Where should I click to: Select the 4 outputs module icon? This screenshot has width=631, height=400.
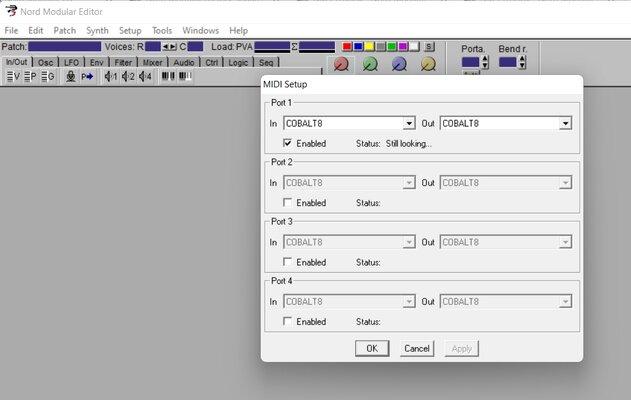(145, 76)
